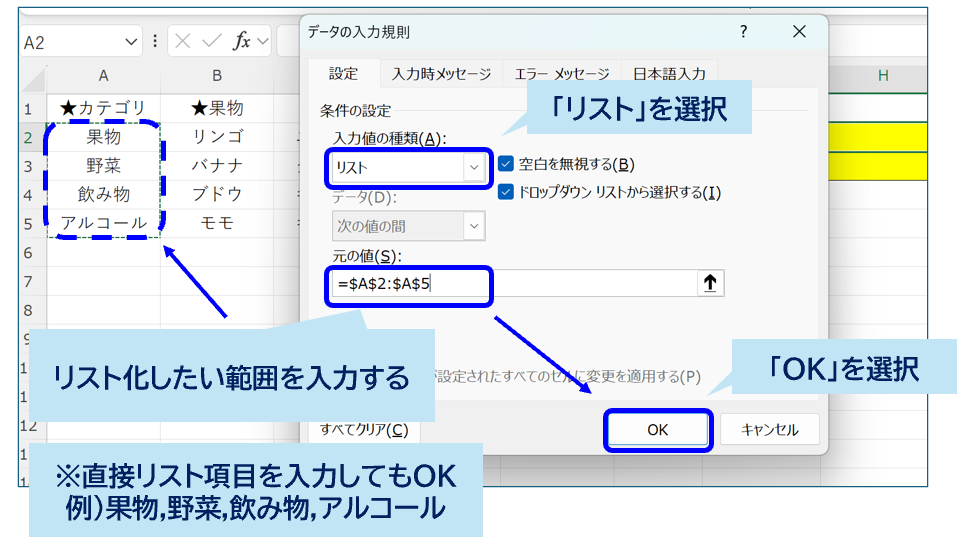The height and width of the screenshot is (544, 970).
Task: Switch to the 日本語入力 tab
Action: [x=669, y=74]
